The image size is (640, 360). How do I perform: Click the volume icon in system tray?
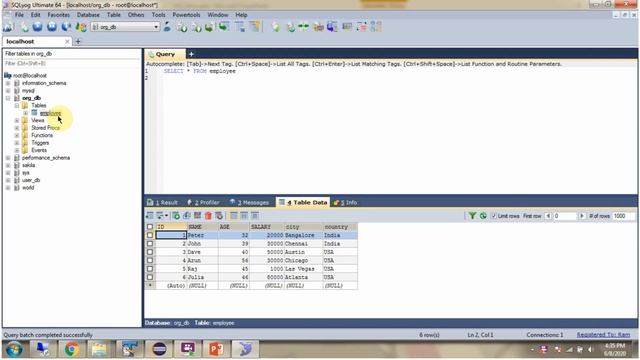click(591, 350)
